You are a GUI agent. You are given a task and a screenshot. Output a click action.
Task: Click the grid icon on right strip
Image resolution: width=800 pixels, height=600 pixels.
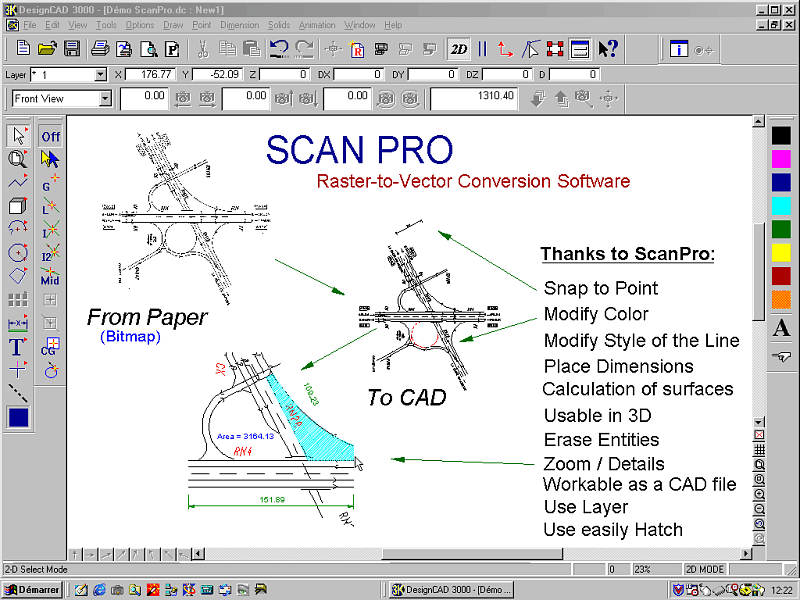(x=759, y=450)
